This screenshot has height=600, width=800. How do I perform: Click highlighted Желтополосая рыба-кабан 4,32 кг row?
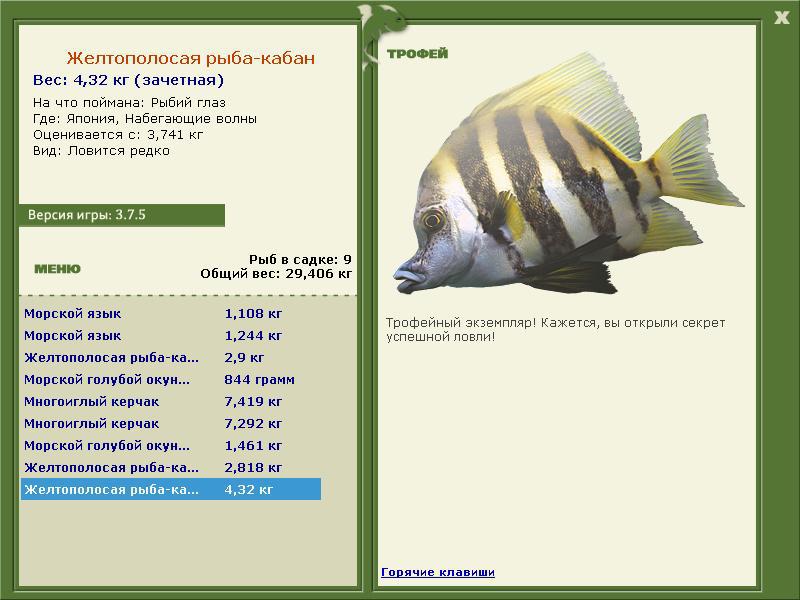[170, 489]
